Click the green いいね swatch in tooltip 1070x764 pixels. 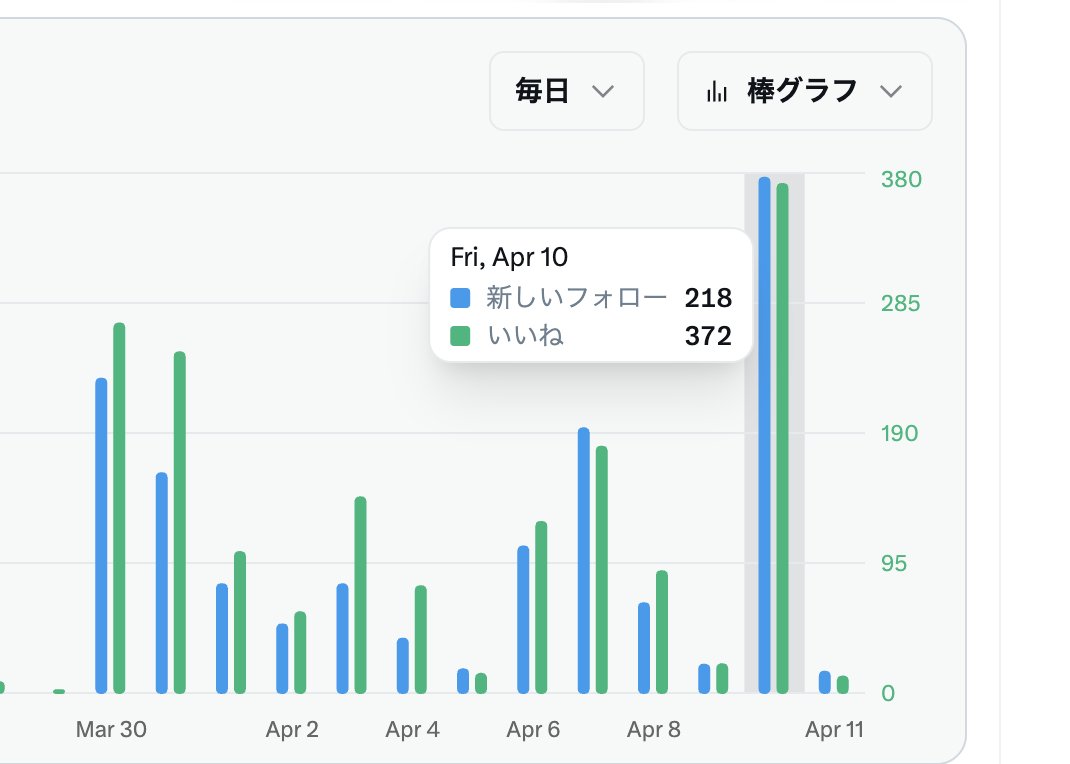[461, 336]
